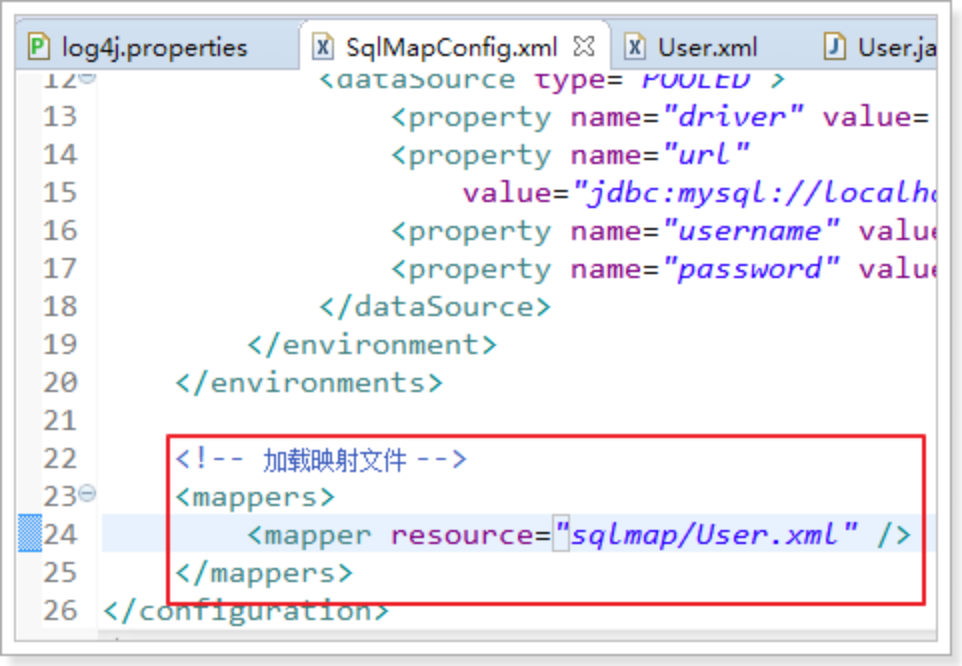This screenshot has width=962, height=666.
Task: Click the log4j.properties file icon
Action: point(39,47)
